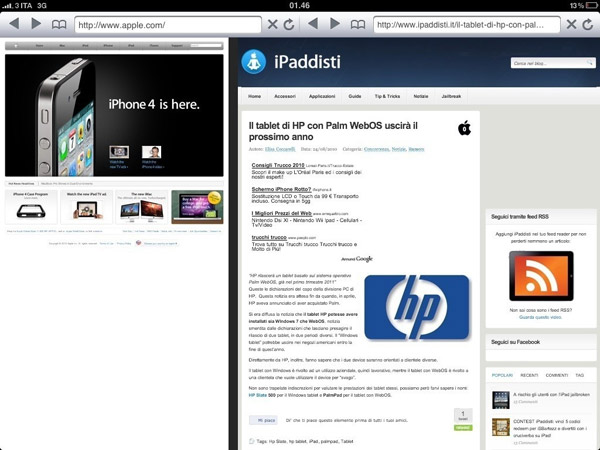This screenshot has width=600, height=450.
Task: Reload the apple.com page
Action: (289, 25)
